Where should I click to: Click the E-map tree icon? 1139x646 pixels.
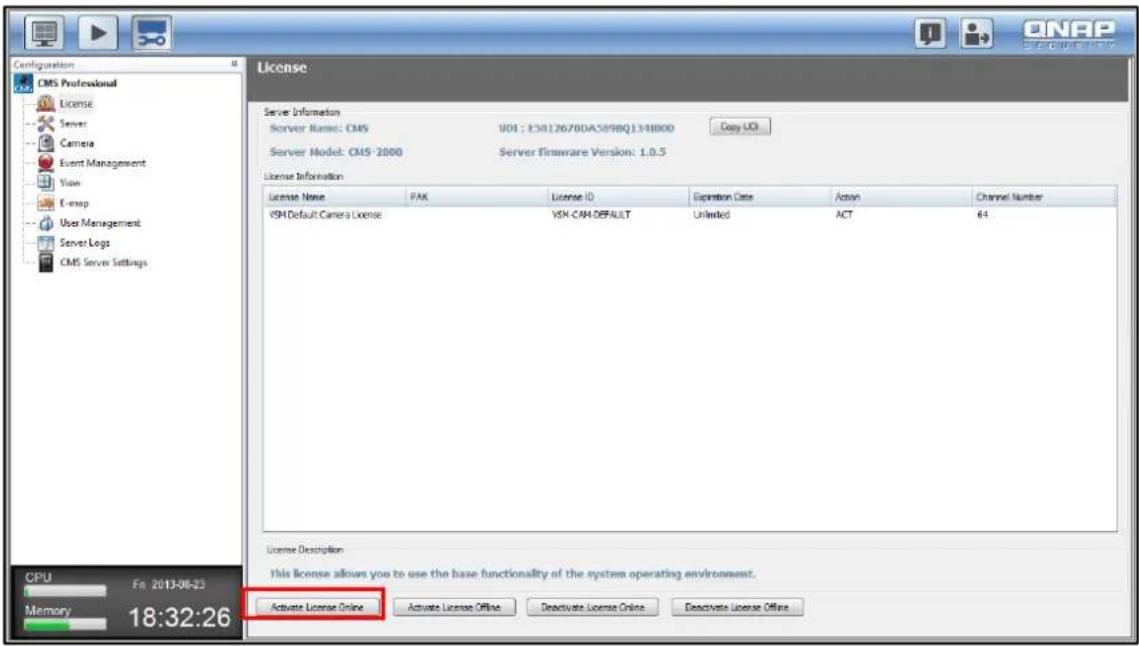click(x=46, y=203)
